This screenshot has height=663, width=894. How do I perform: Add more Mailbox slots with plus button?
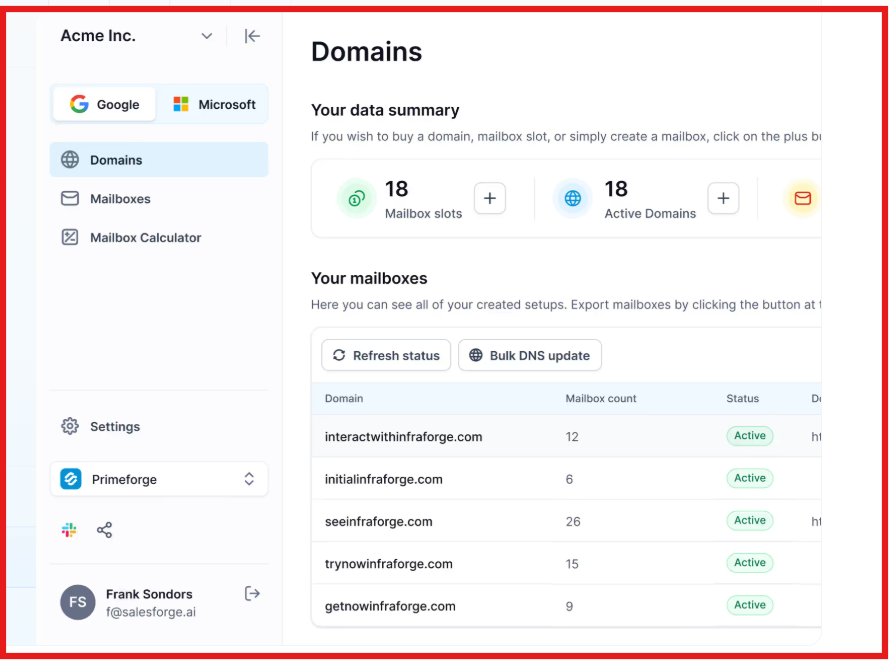point(490,198)
